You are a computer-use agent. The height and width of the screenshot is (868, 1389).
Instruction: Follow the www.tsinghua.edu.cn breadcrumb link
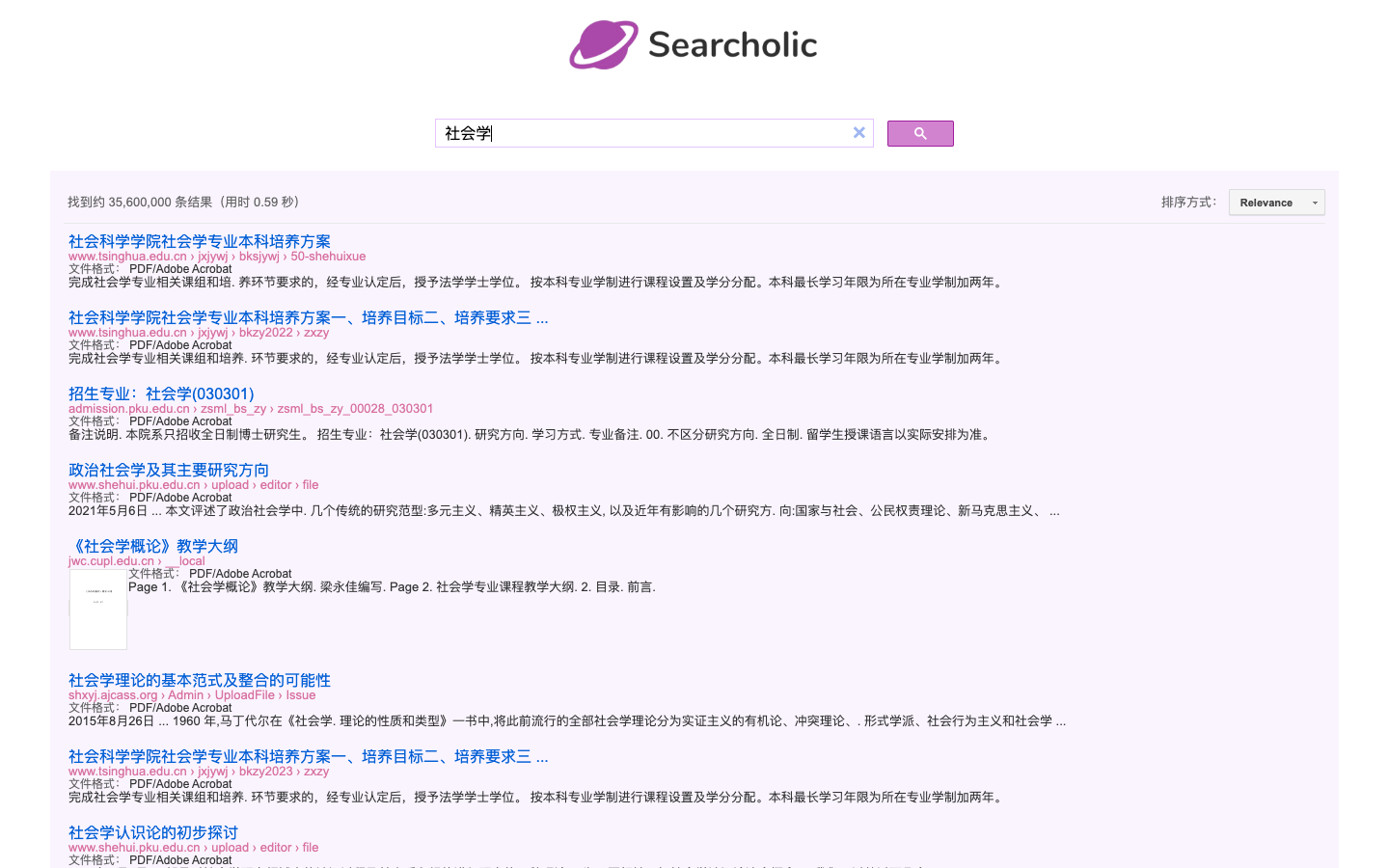[126, 256]
